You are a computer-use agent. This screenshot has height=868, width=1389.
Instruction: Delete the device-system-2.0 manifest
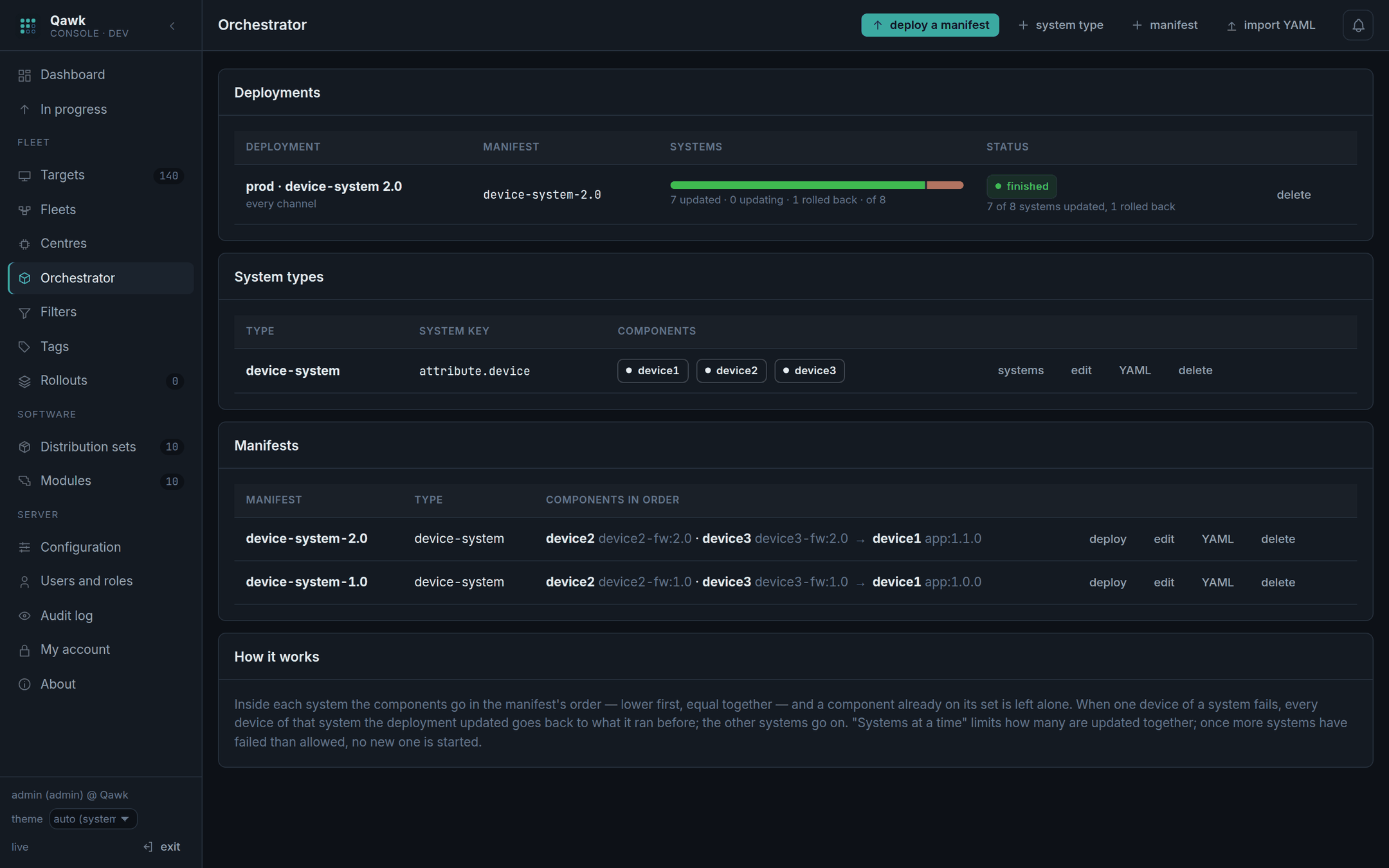point(1278,539)
